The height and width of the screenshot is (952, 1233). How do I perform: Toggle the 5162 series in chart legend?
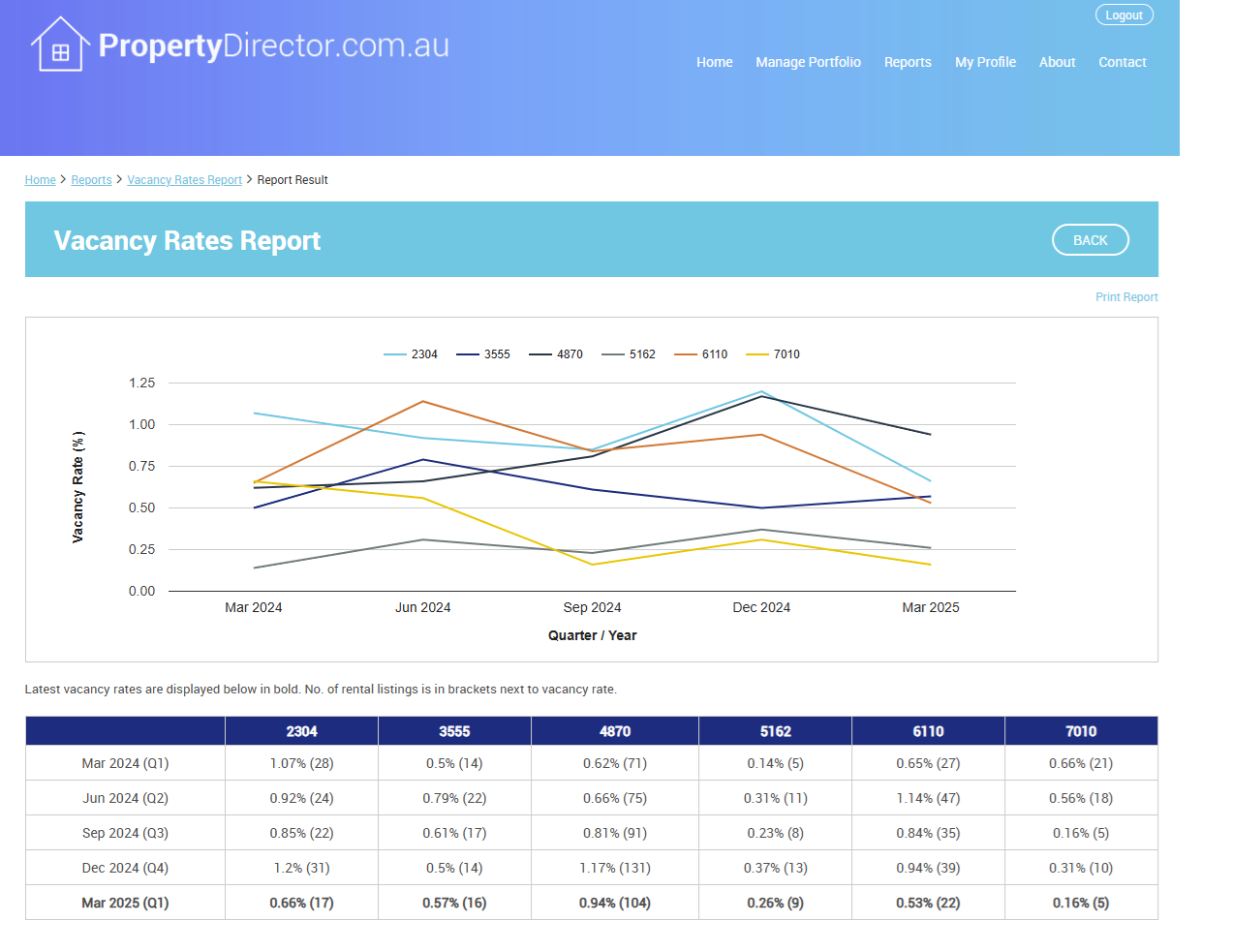pyautogui.click(x=629, y=354)
